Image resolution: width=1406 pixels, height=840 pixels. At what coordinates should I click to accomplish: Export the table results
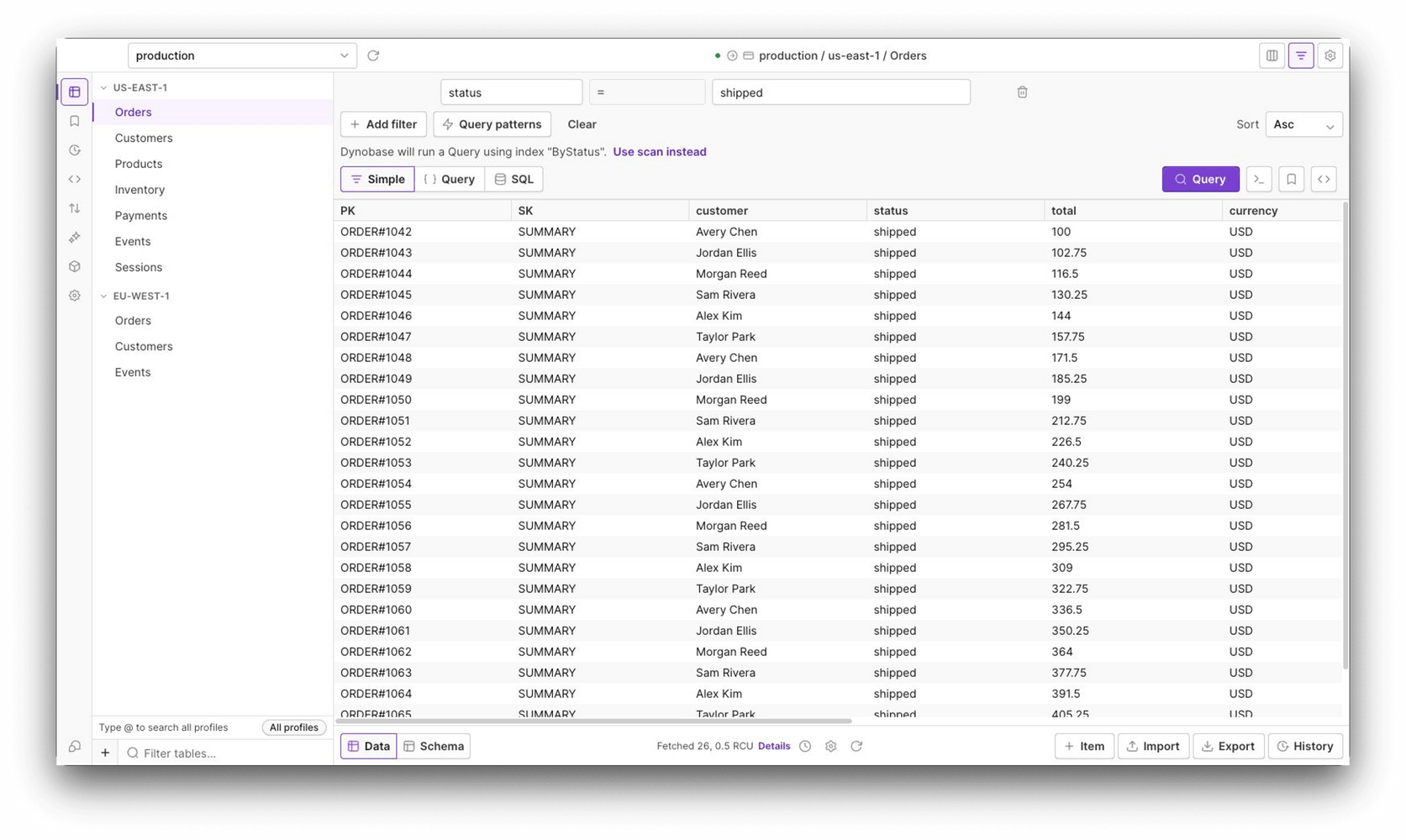point(1229,746)
